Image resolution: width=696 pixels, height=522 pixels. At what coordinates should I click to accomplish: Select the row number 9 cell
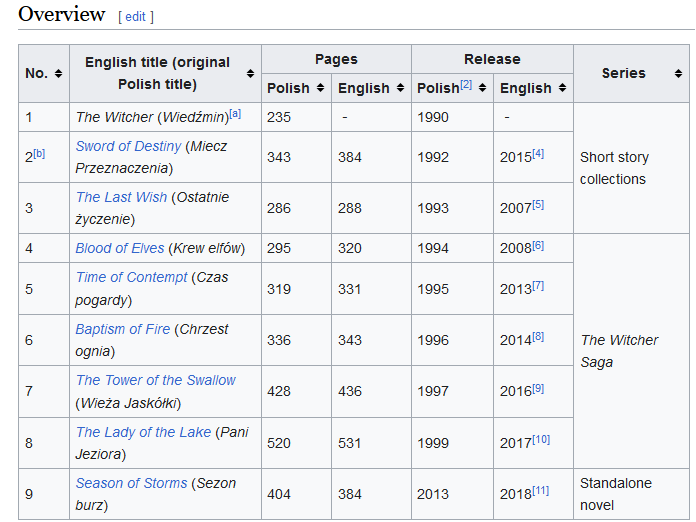44,494
